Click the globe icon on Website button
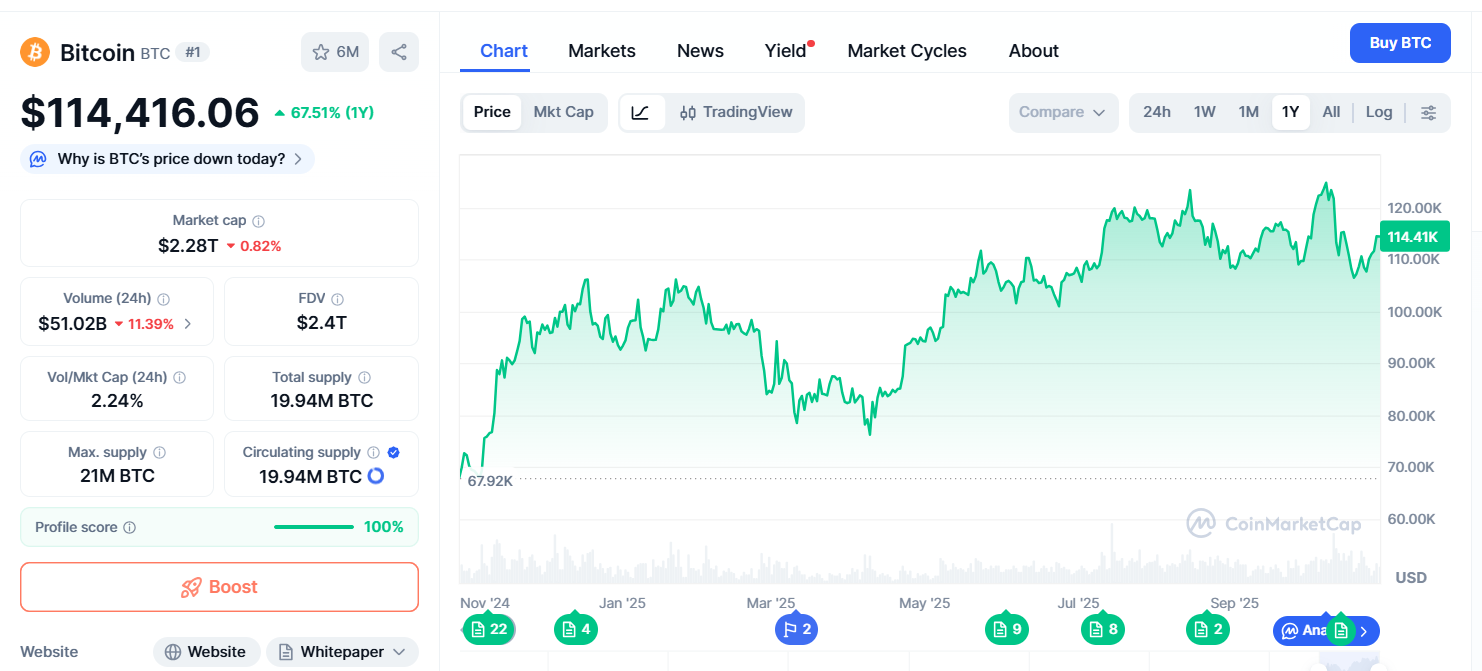This screenshot has height=671, width=1482. (173, 652)
